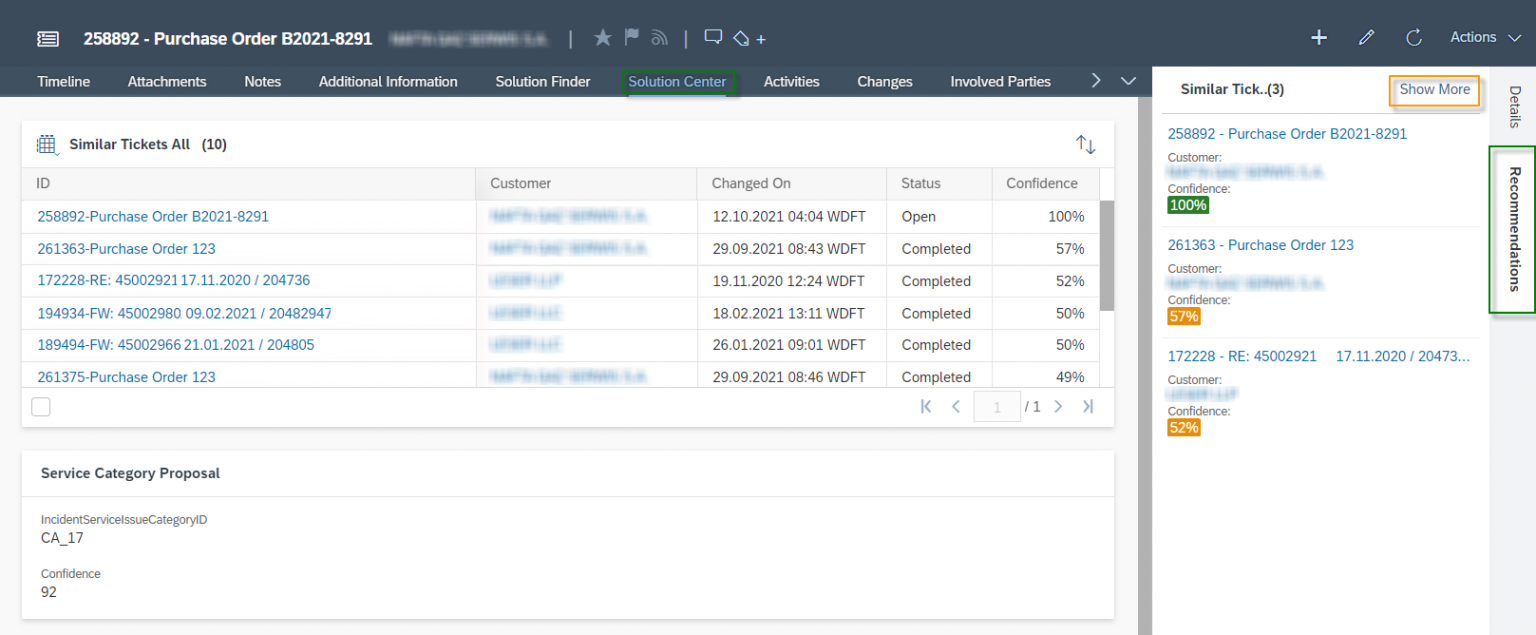Open sort options for Similar Tickets All table
The image size is (1536, 635).
[1086, 144]
